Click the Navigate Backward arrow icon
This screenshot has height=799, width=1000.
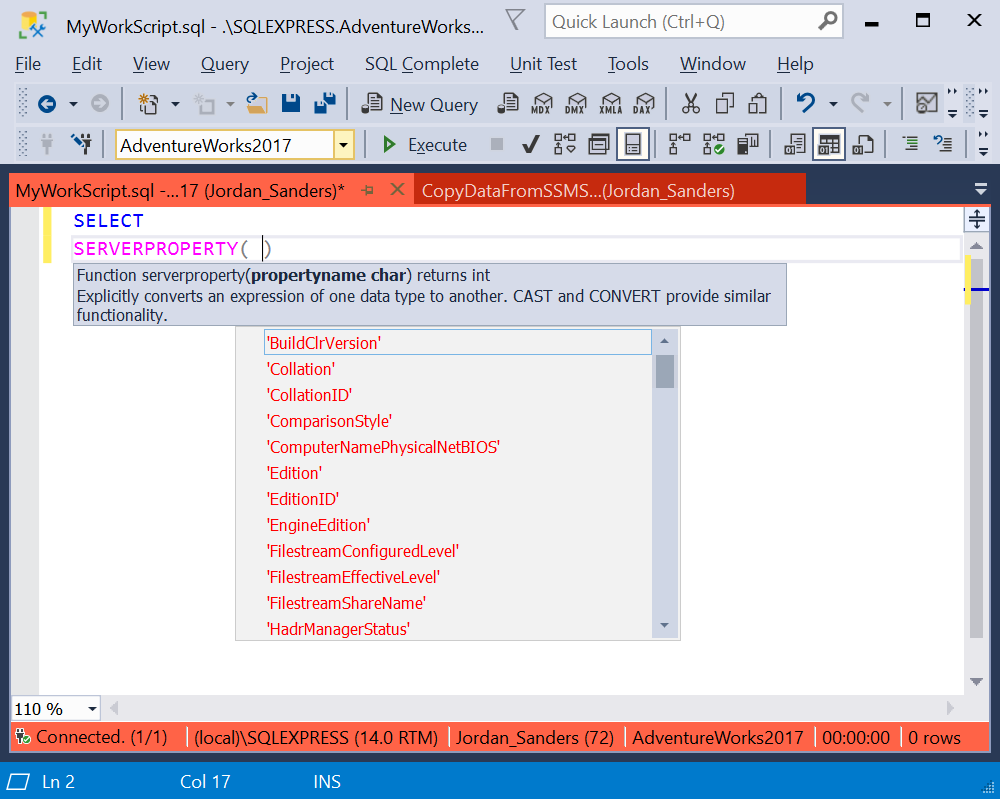point(47,103)
